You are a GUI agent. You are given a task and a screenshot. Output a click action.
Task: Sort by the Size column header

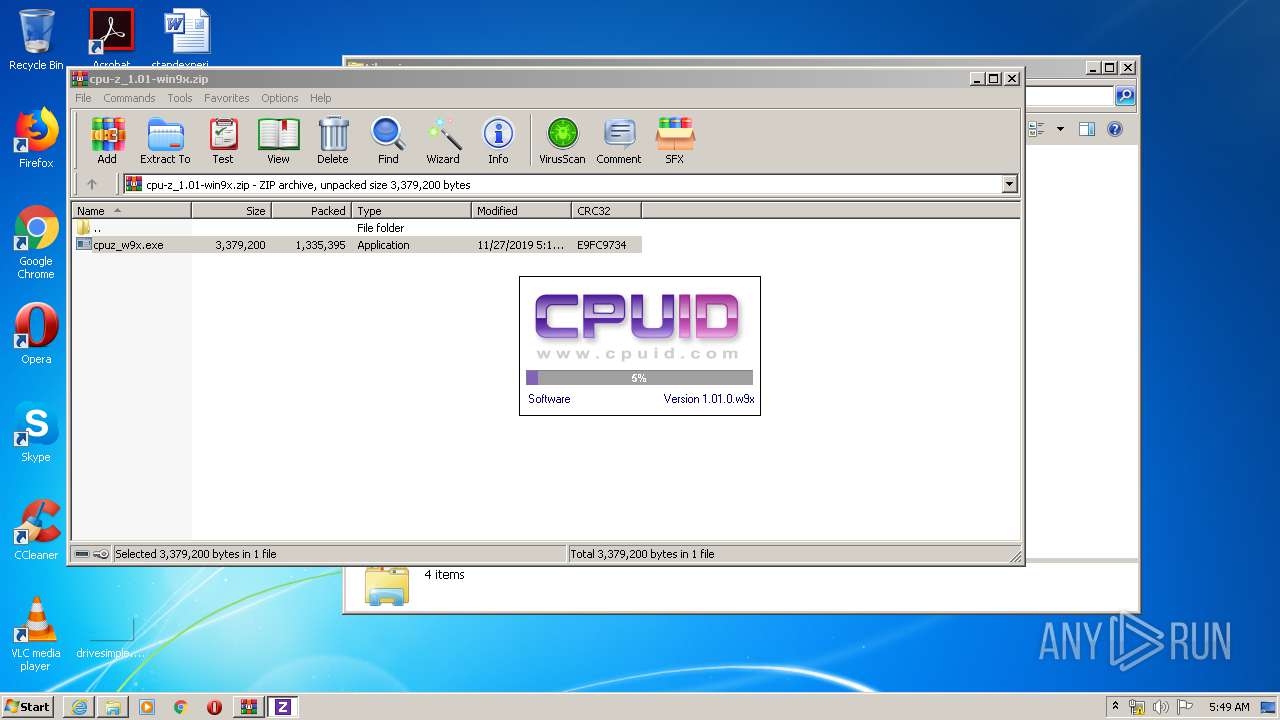(231, 211)
